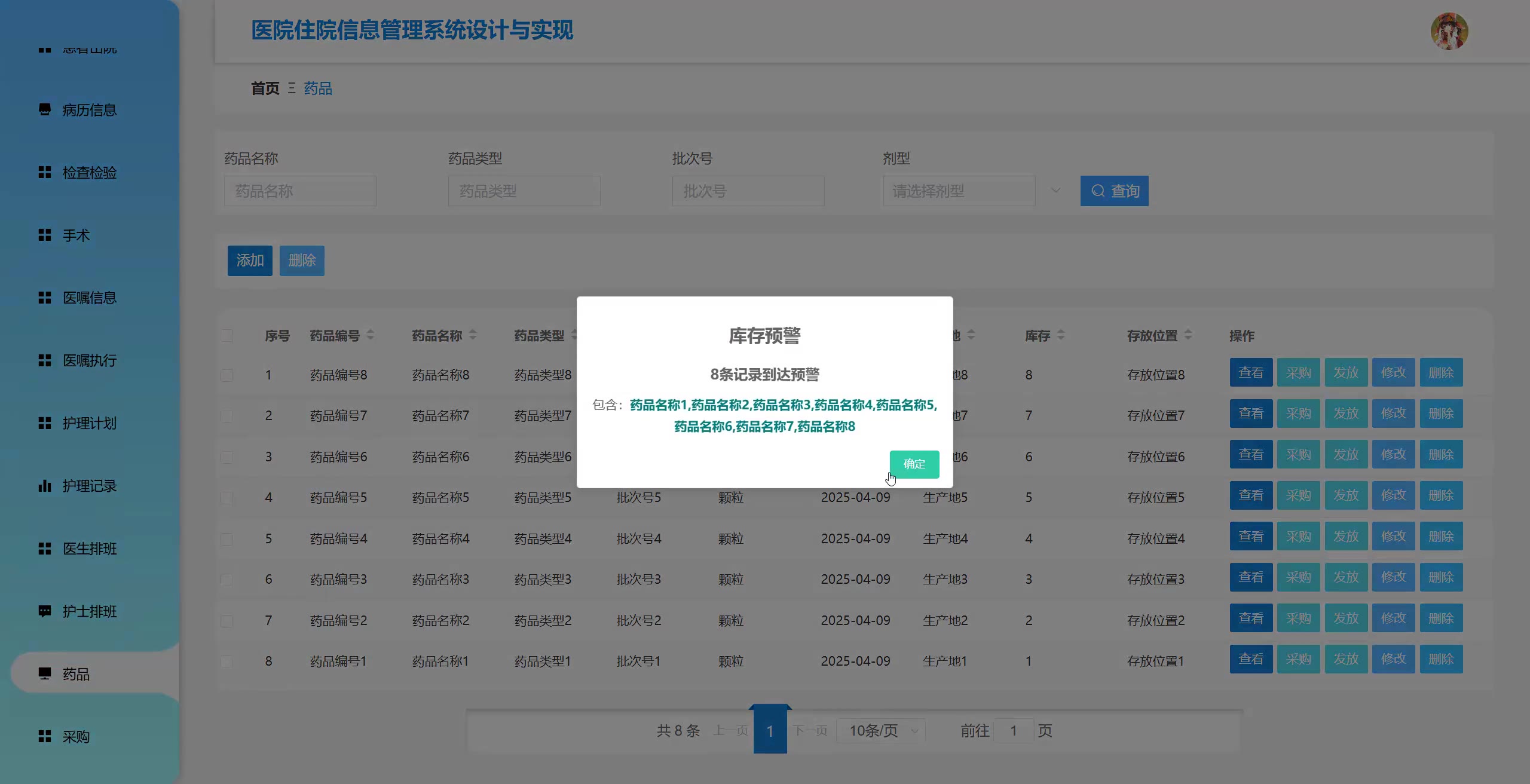Go to the 采购 sidebar menu
Viewport: 1530px width, 784px height.
tap(76, 737)
